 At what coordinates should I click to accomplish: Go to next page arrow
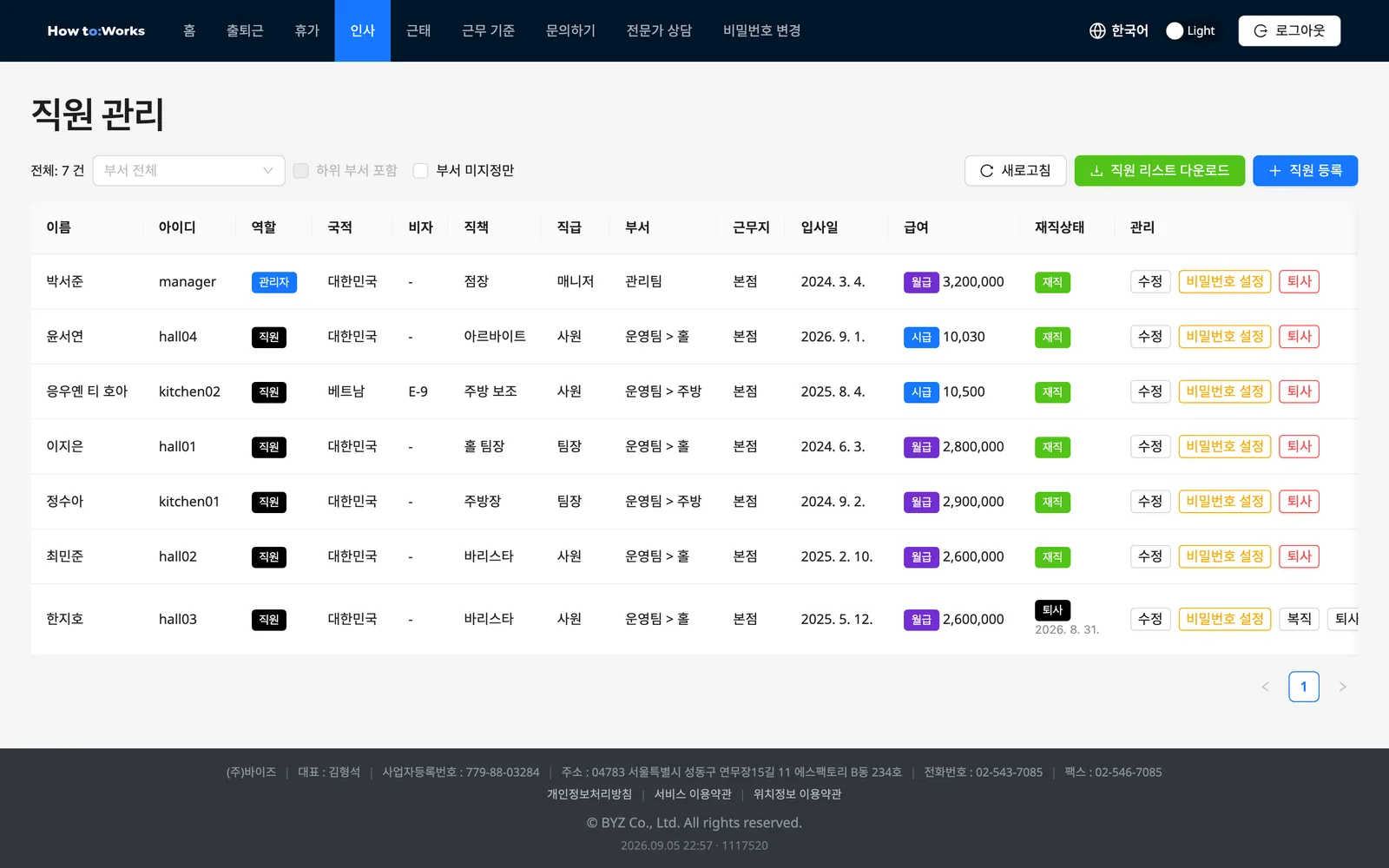pyautogui.click(x=1342, y=687)
